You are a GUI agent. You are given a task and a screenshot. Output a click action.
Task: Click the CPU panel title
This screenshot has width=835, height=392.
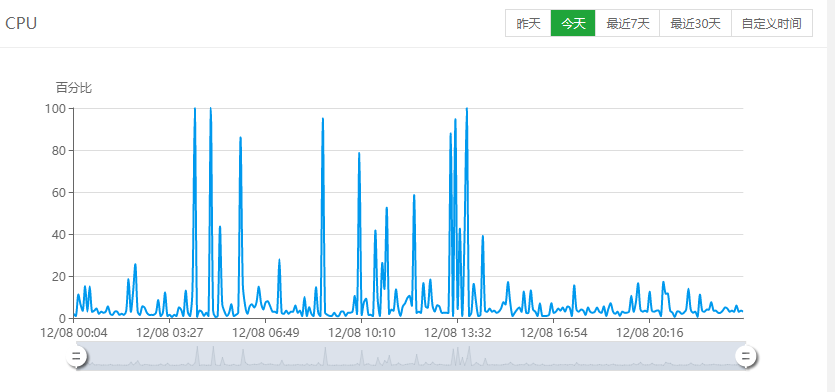[x=21, y=23]
